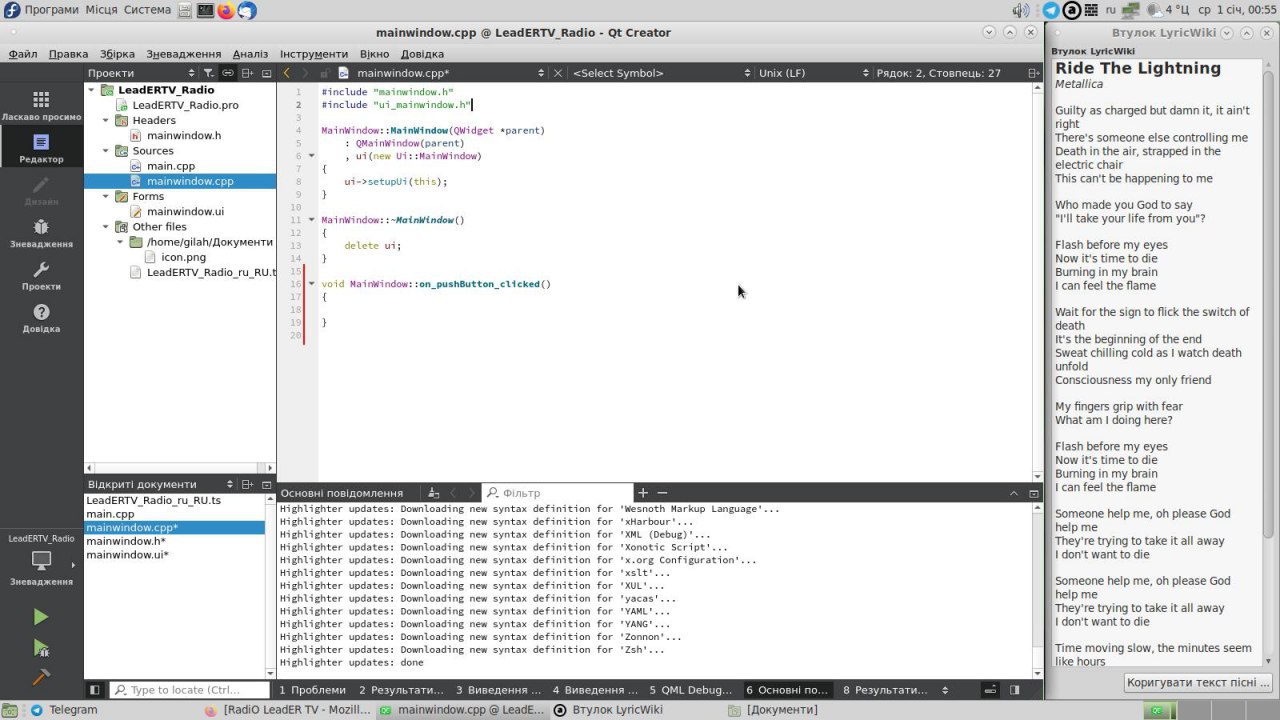The image size is (1280, 720).
Task: Open the Unix (LF) line ending dropdown
Action: coord(813,73)
